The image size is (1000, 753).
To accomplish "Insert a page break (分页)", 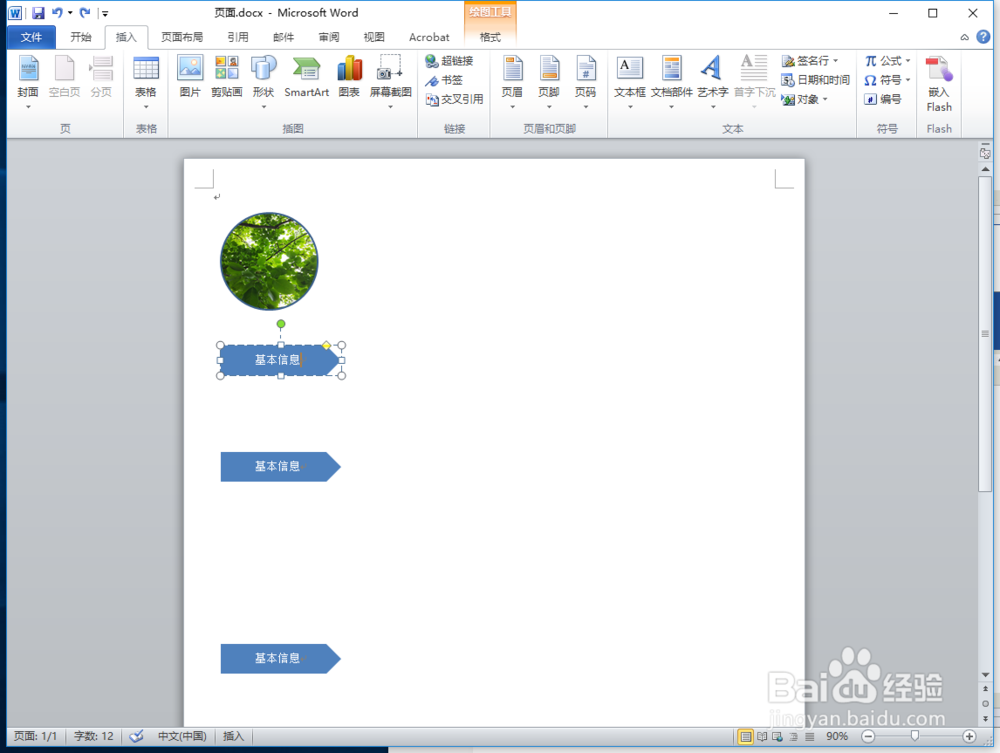I will click(101, 77).
